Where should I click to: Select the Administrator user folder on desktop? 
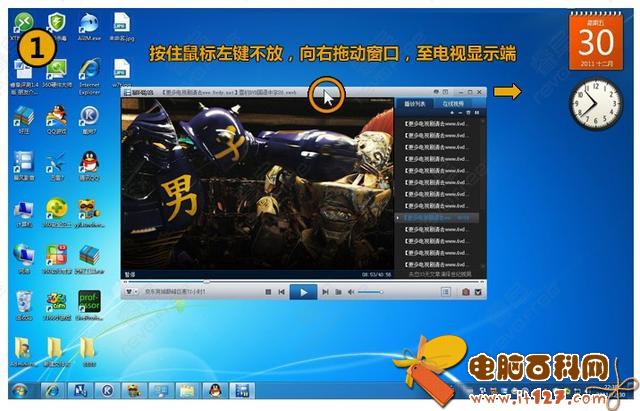[23, 351]
